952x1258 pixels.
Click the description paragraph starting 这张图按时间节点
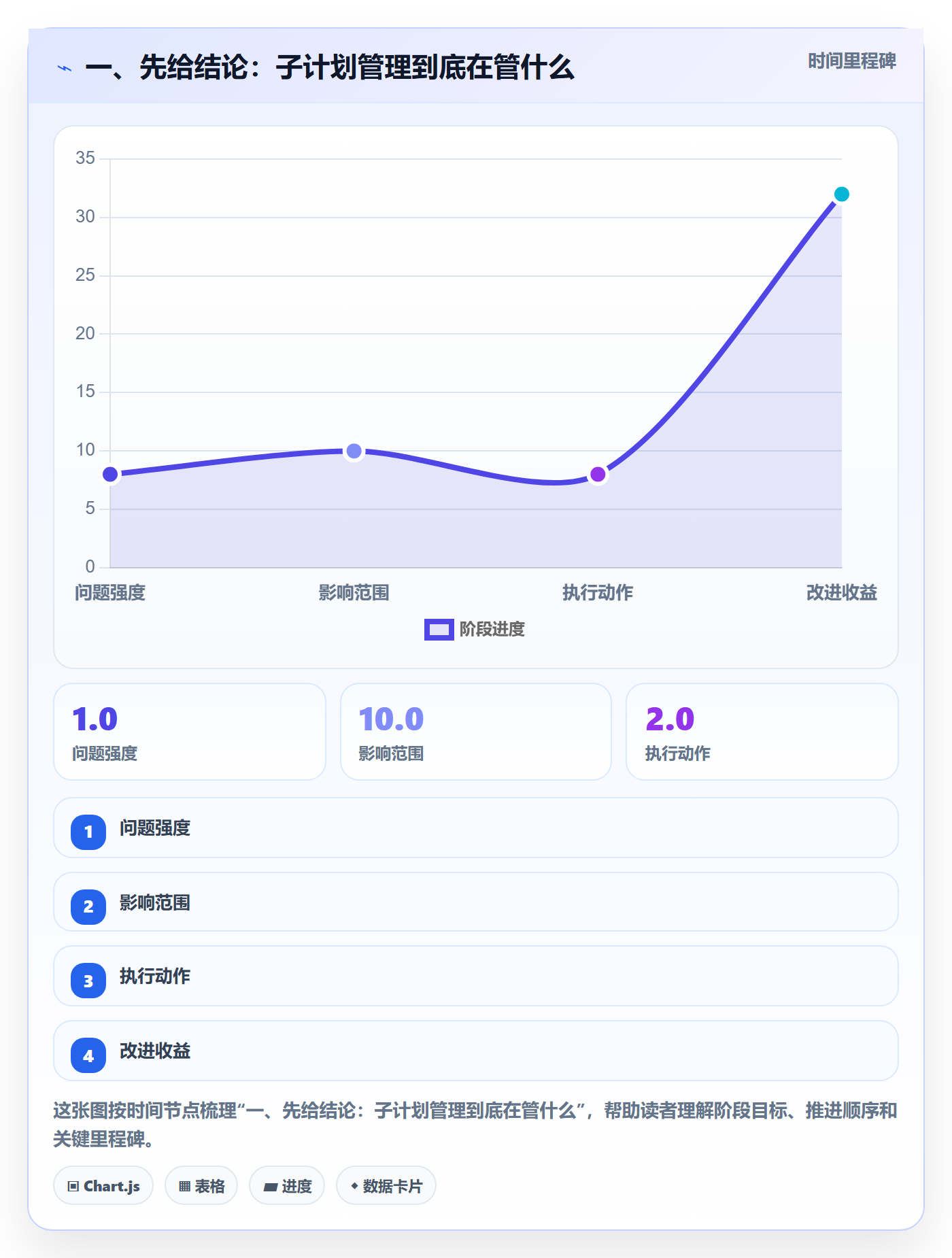(x=475, y=1125)
